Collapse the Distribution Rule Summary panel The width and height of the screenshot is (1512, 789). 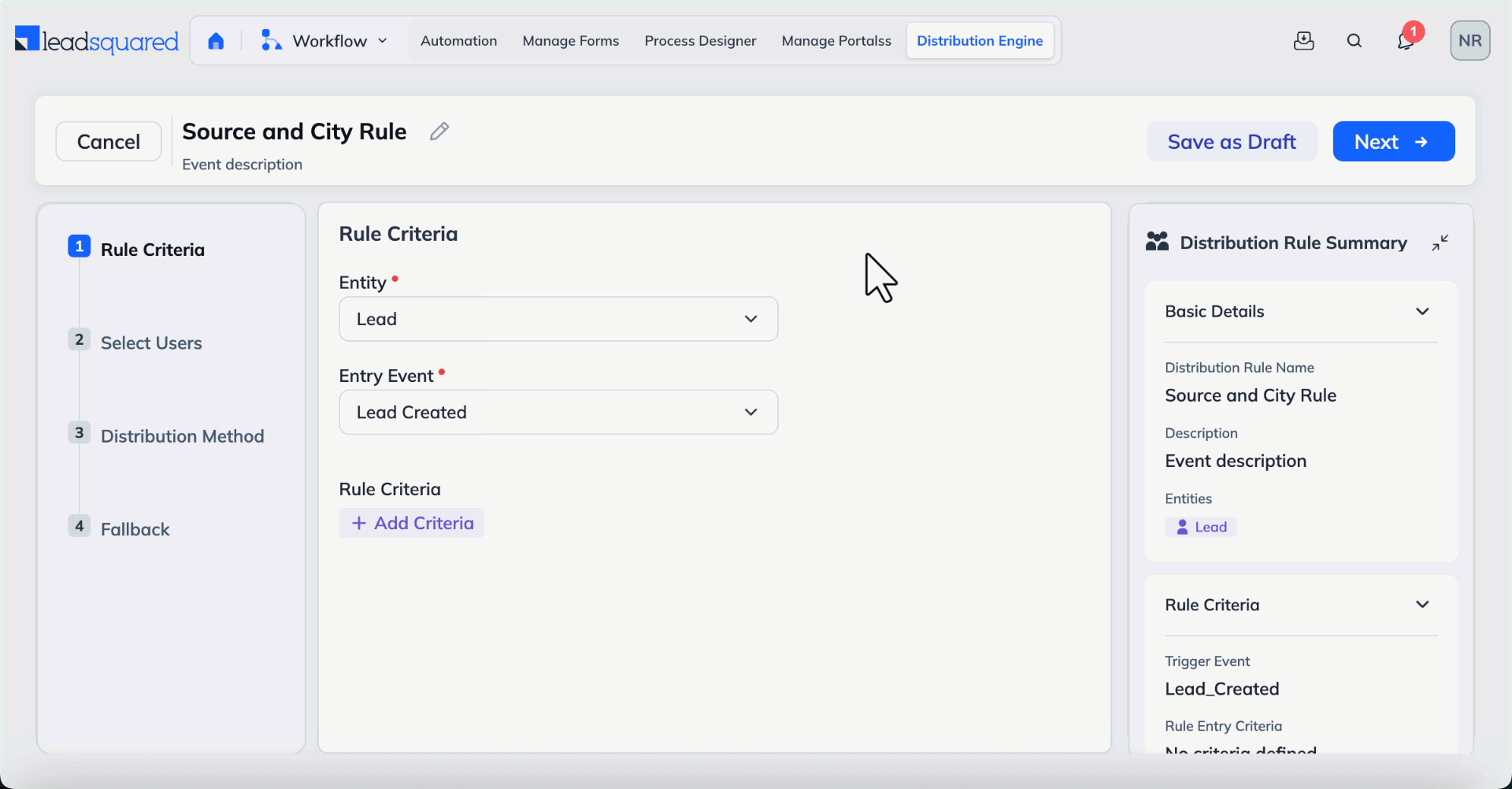[x=1440, y=243]
